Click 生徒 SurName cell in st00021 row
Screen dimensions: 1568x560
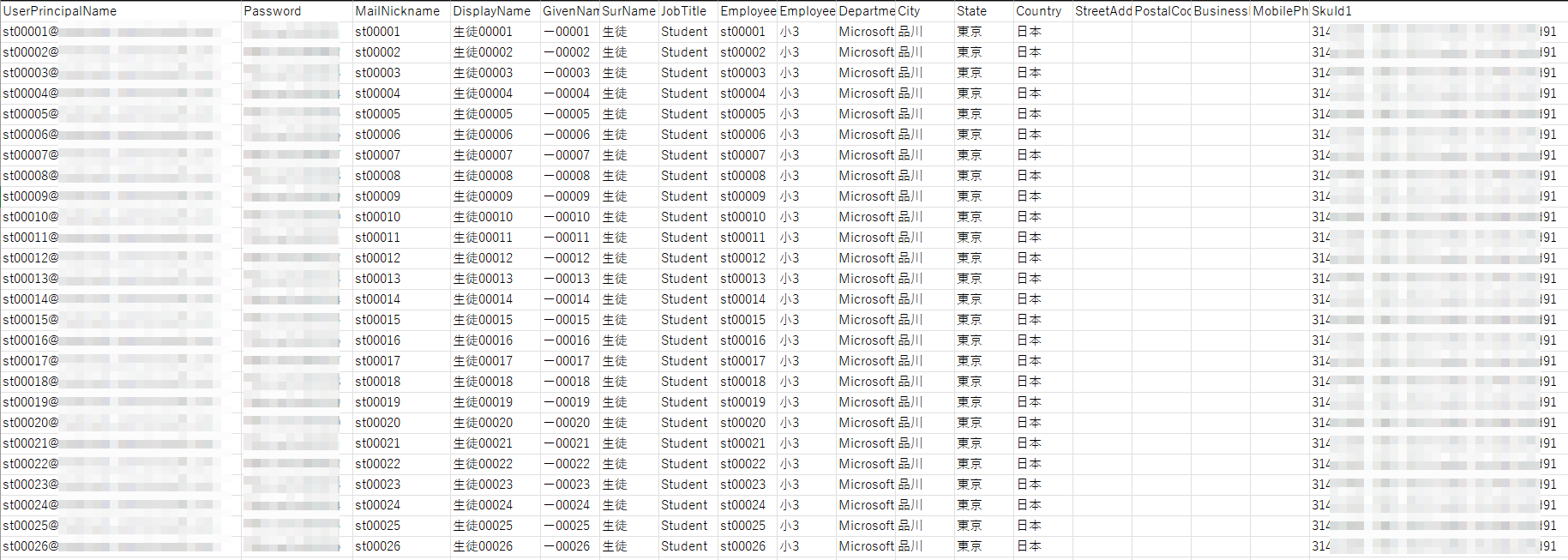point(629,443)
